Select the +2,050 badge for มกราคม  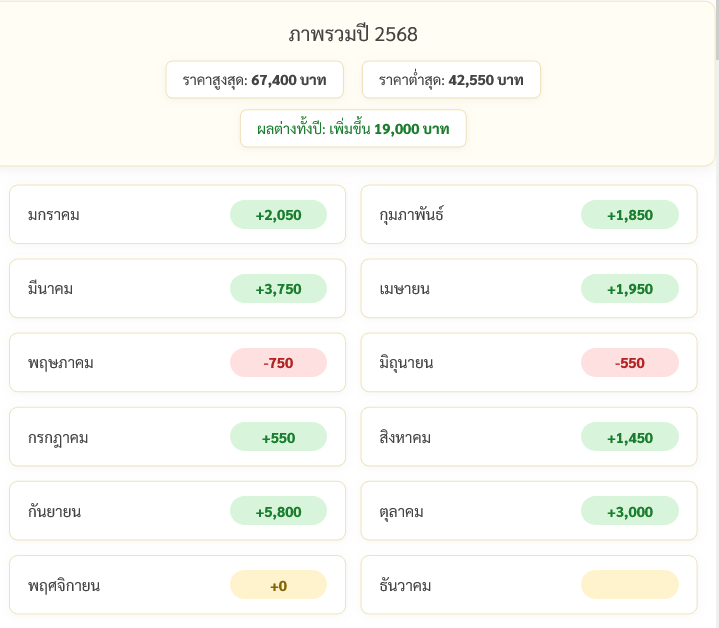278,214
